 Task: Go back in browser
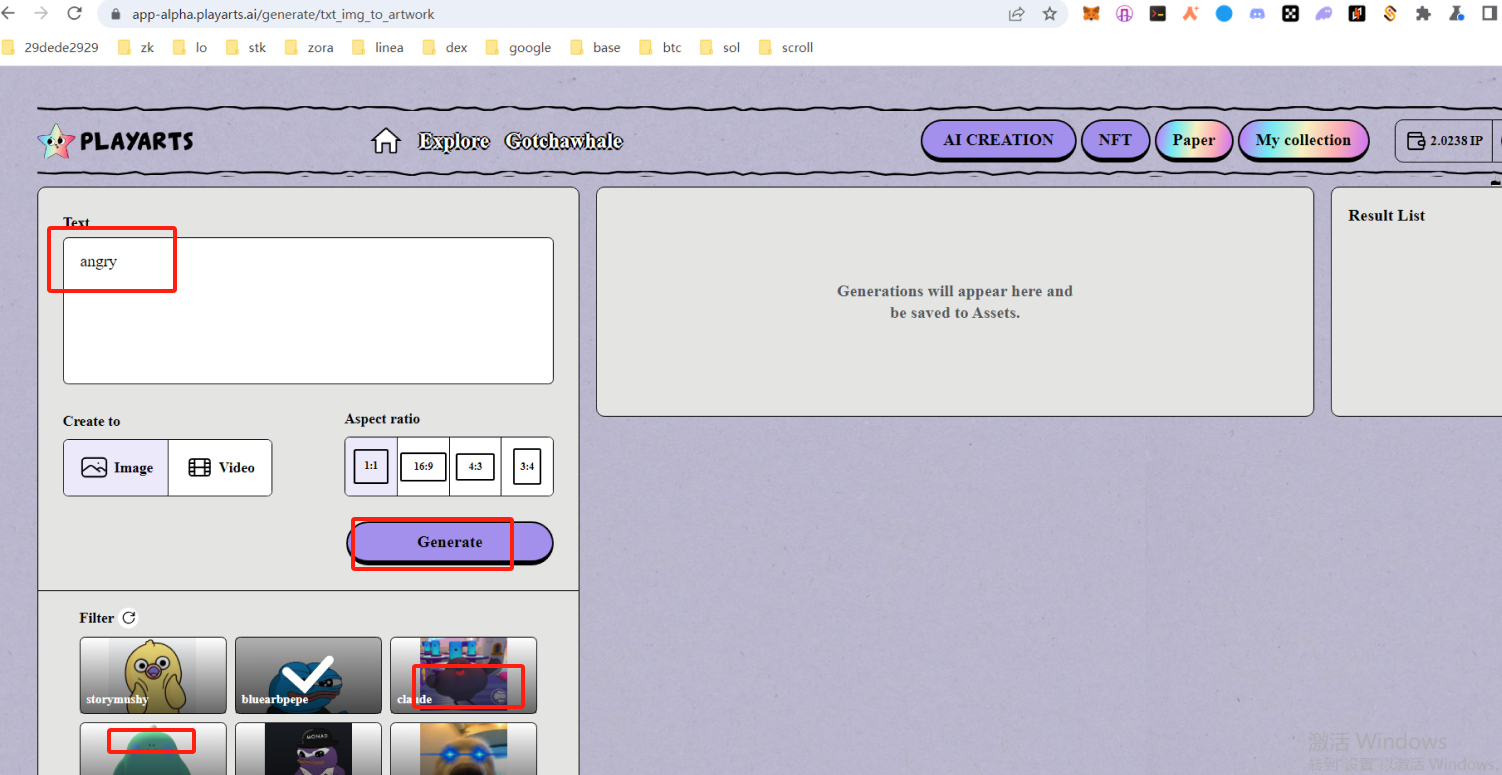[x=8, y=14]
